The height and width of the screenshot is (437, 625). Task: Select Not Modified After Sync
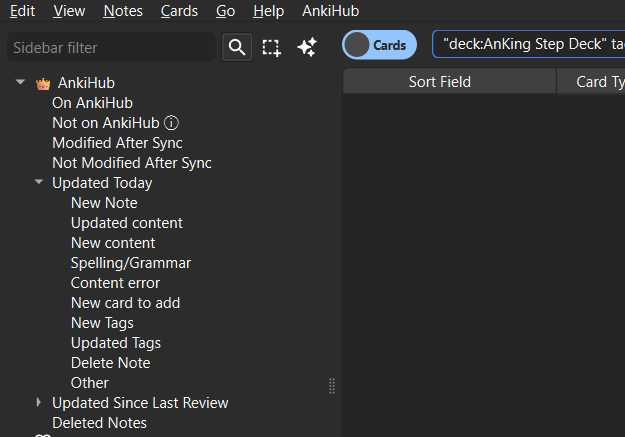point(132,163)
